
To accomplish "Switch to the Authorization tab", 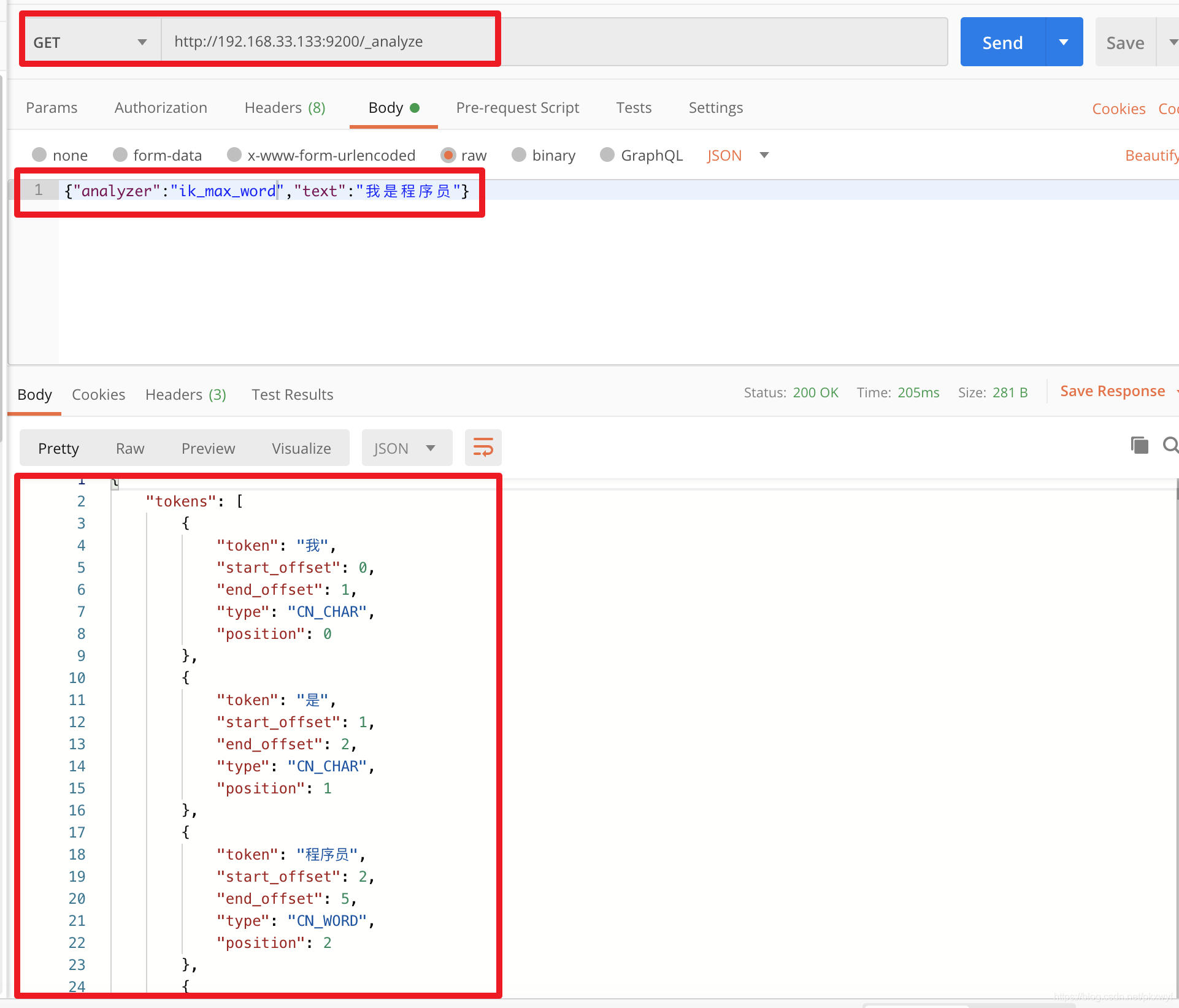I will pyautogui.click(x=160, y=107).
